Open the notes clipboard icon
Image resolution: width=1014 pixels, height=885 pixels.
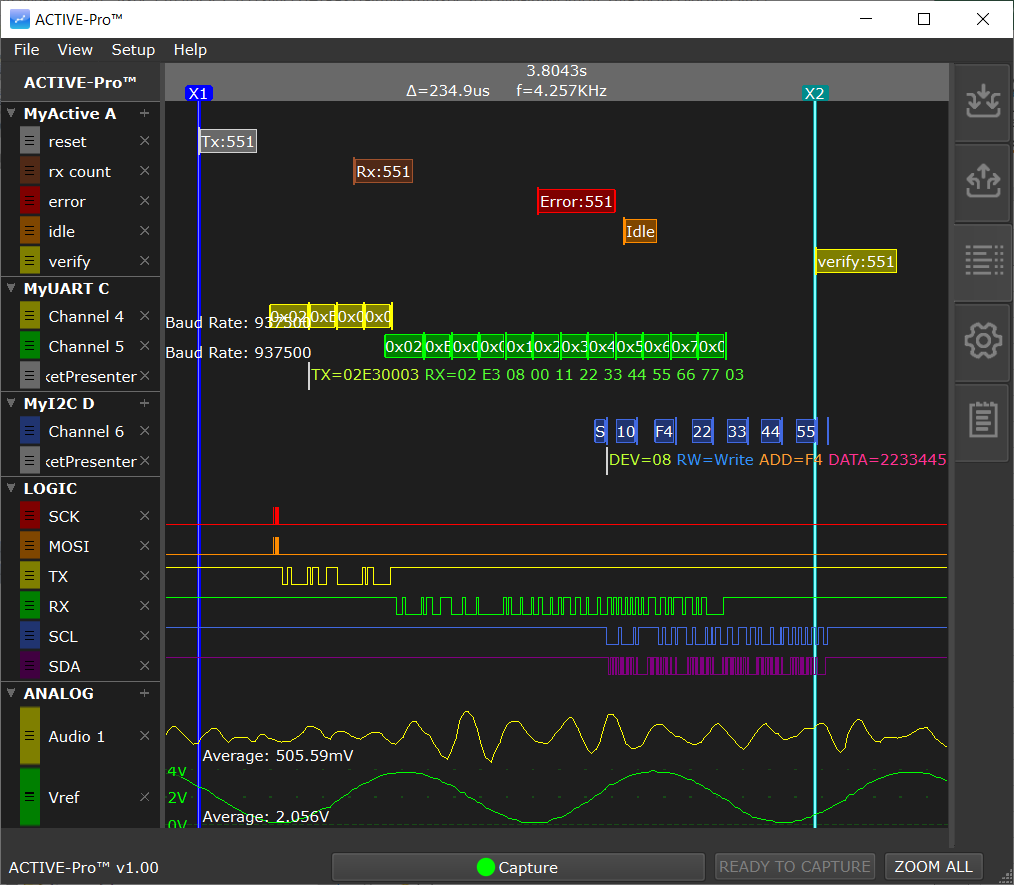(982, 420)
